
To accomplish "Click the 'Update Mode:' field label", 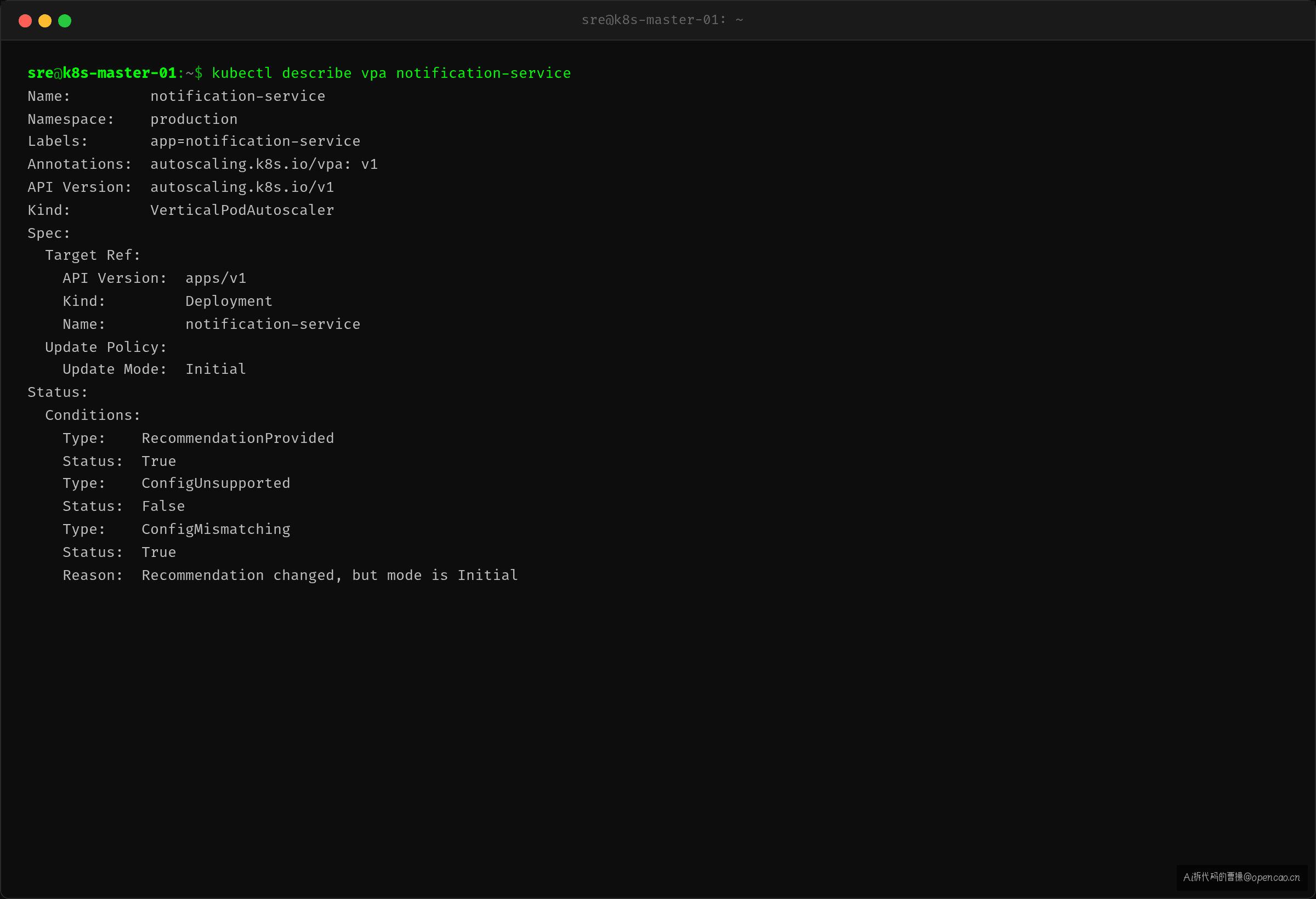I will (x=115, y=369).
